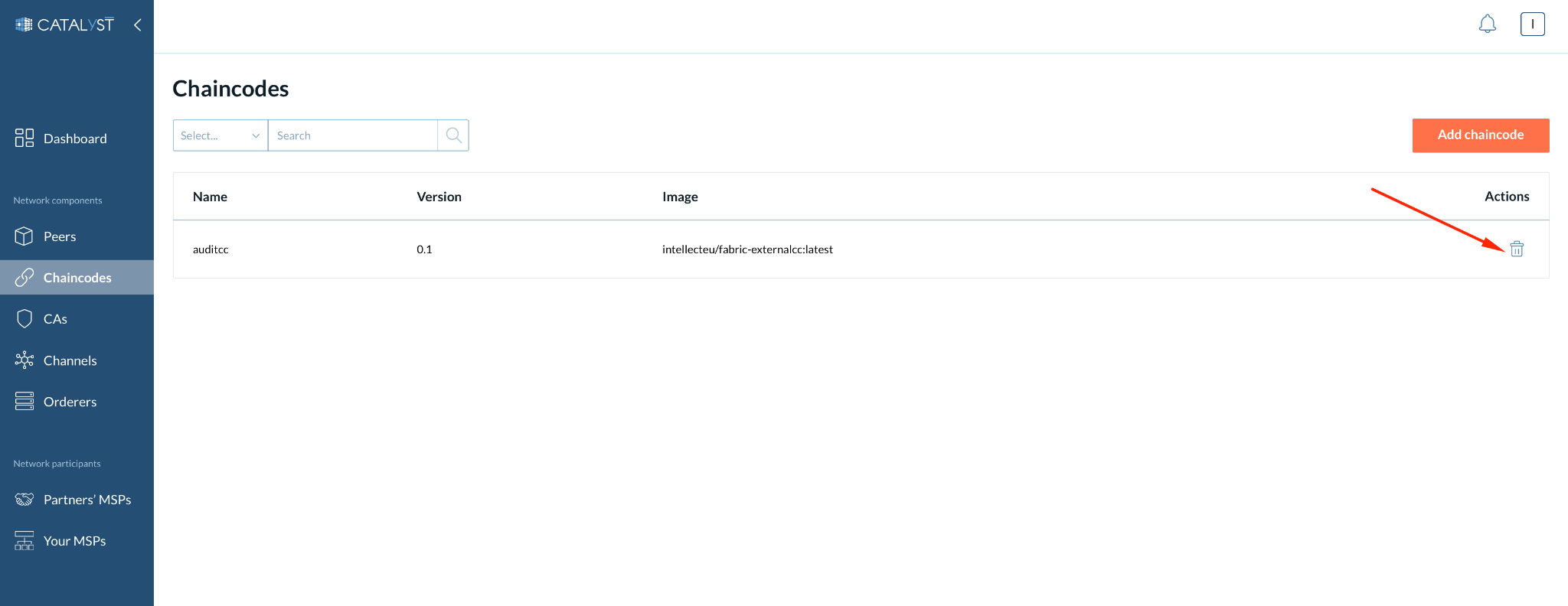
Task: Open the Select... filter dropdown
Action: (220, 135)
